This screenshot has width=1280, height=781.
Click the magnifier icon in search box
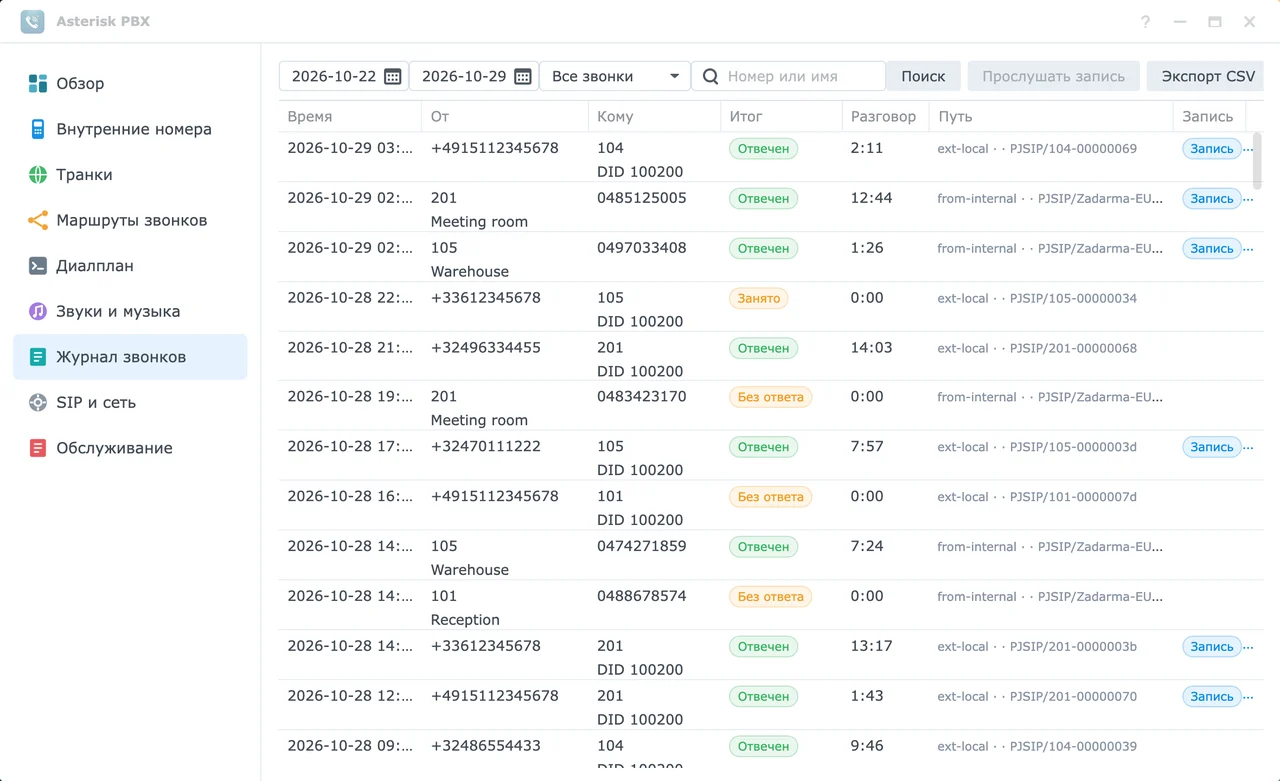click(711, 76)
